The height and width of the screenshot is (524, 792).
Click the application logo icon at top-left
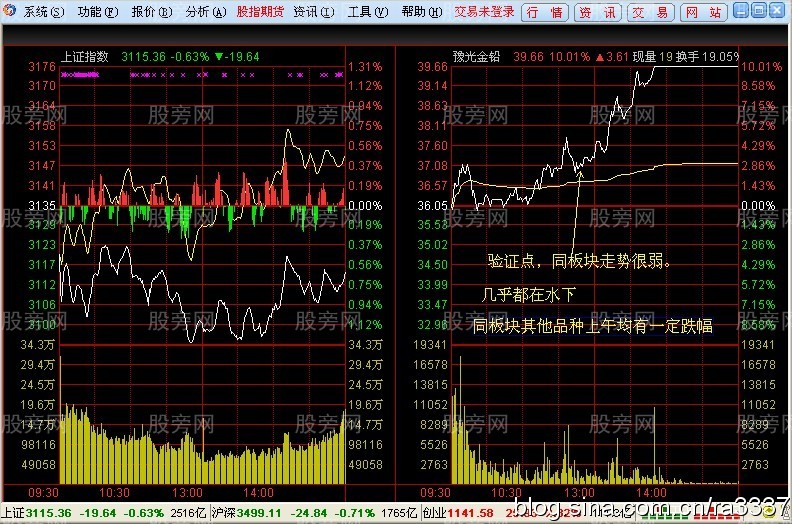click(x=9, y=10)
